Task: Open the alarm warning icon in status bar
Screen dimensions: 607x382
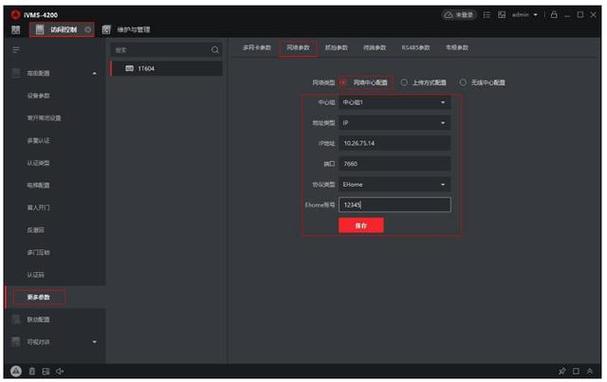Action: click(16, 371)
